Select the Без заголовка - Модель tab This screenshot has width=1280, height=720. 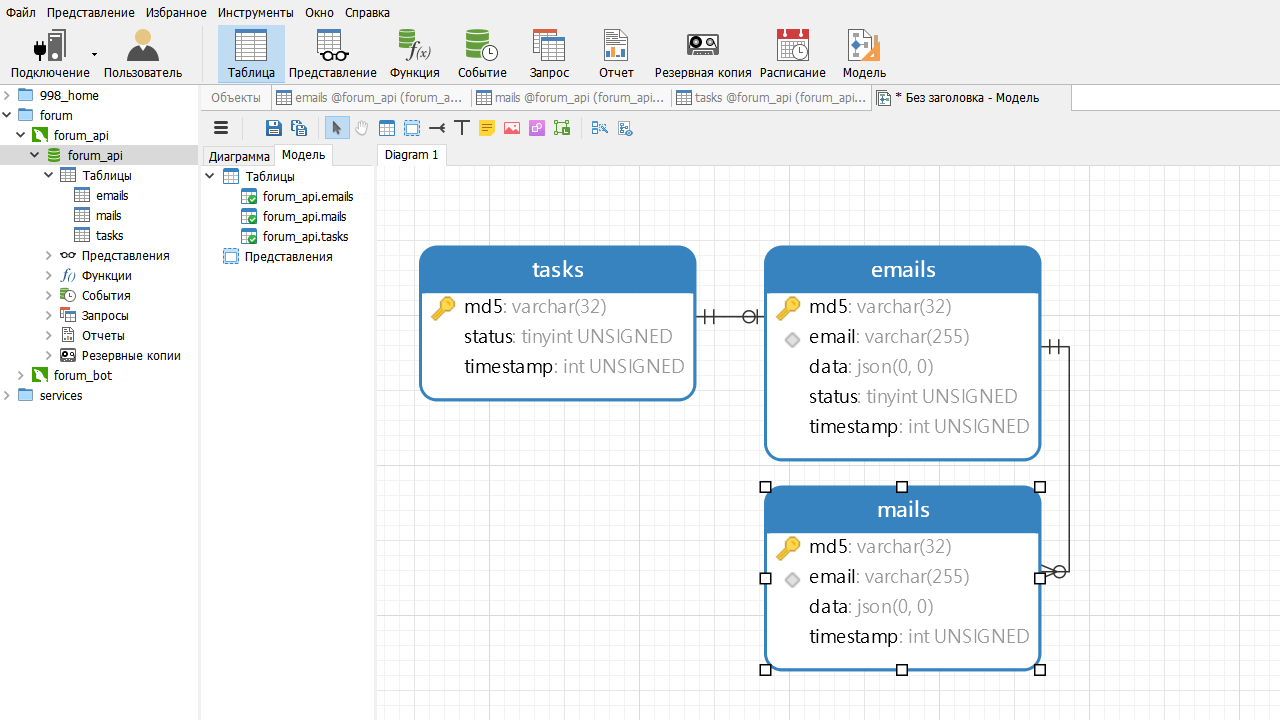coord(971,97)
